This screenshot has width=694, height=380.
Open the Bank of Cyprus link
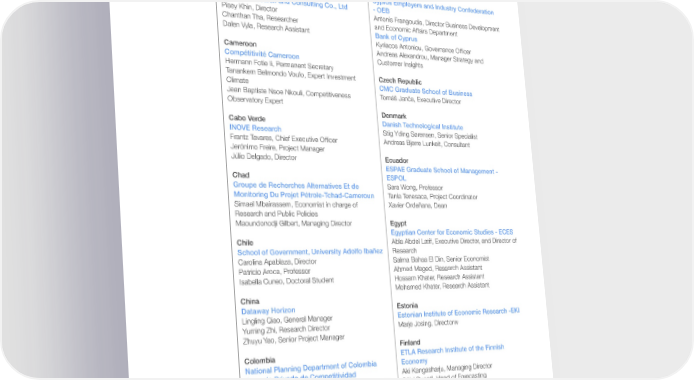[x=396, y=38]
